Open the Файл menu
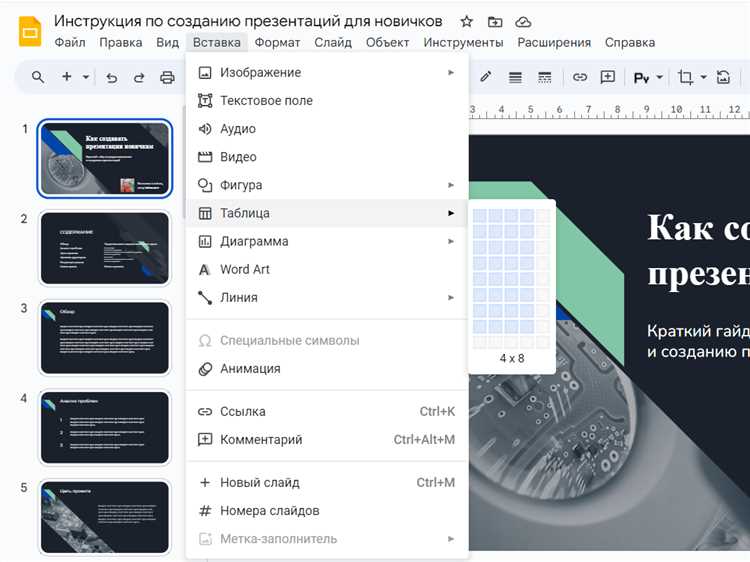750x562 pixels. coord(70,43)
